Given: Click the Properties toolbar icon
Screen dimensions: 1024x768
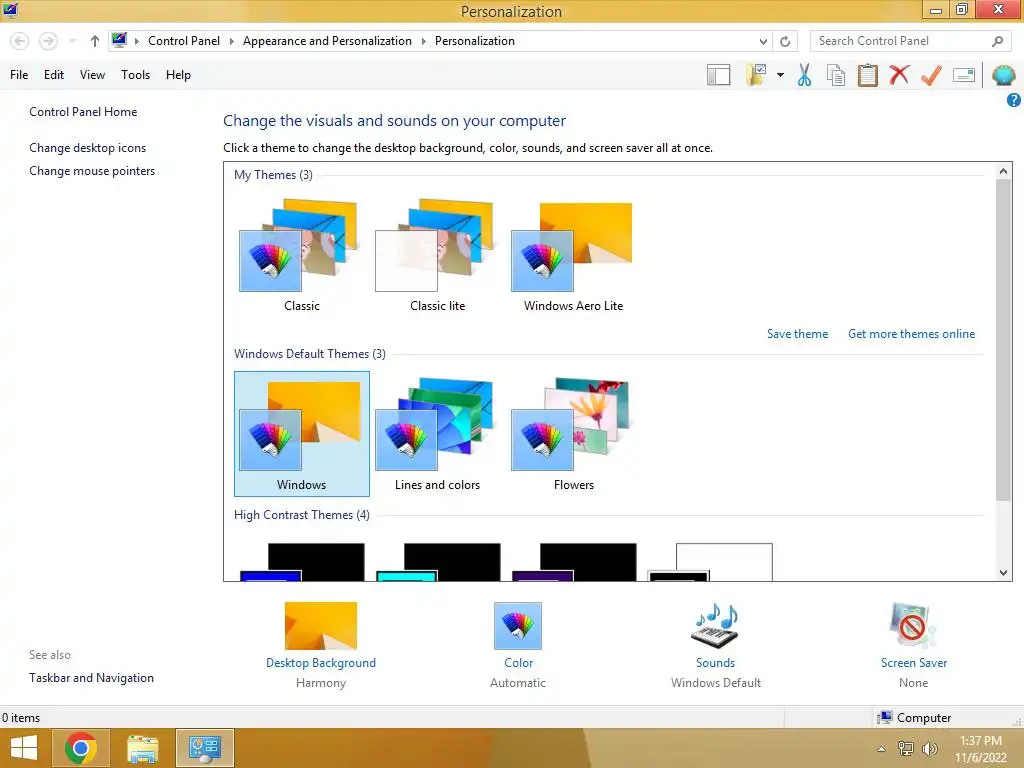Looking at the screenshot, I should tap(964, 75).
